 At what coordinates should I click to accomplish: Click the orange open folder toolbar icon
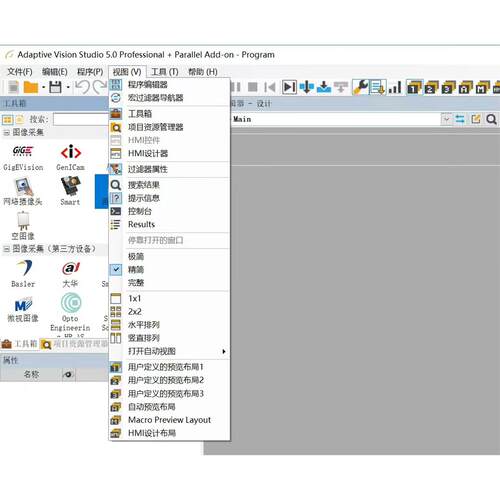[x=31, y=87]
